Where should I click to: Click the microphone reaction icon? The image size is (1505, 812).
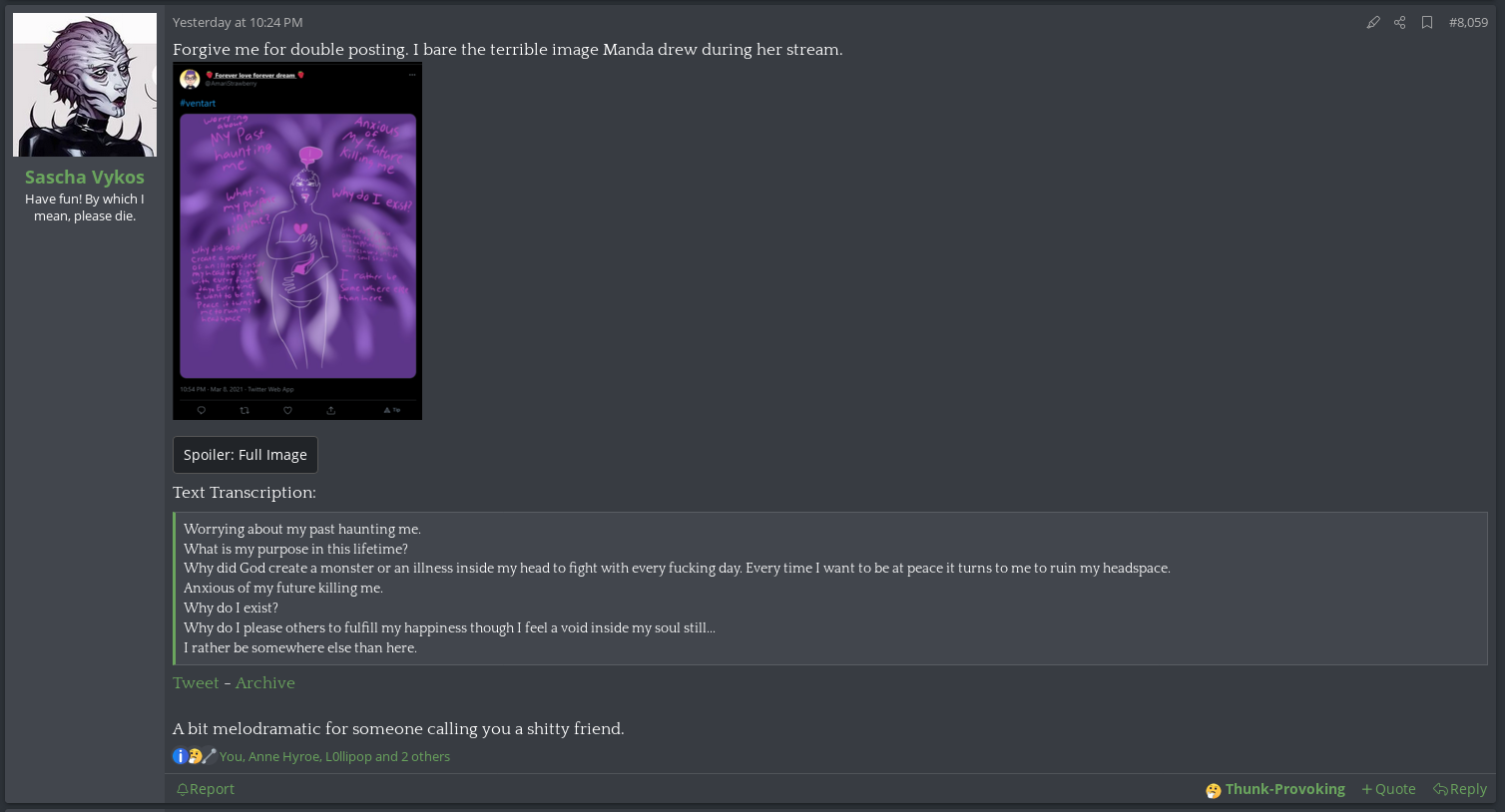tap(210, 756)
